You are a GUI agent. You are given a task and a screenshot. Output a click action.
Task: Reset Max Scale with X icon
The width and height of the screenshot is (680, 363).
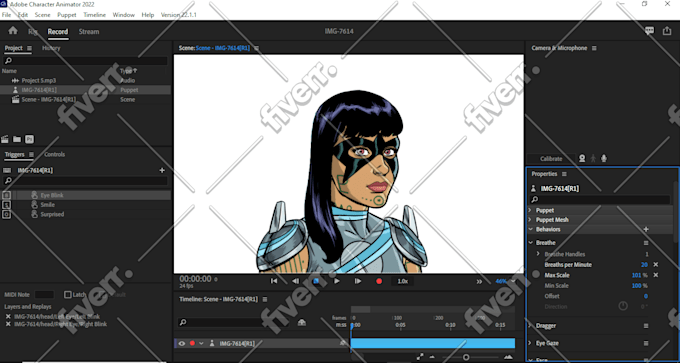pos(656,275)
